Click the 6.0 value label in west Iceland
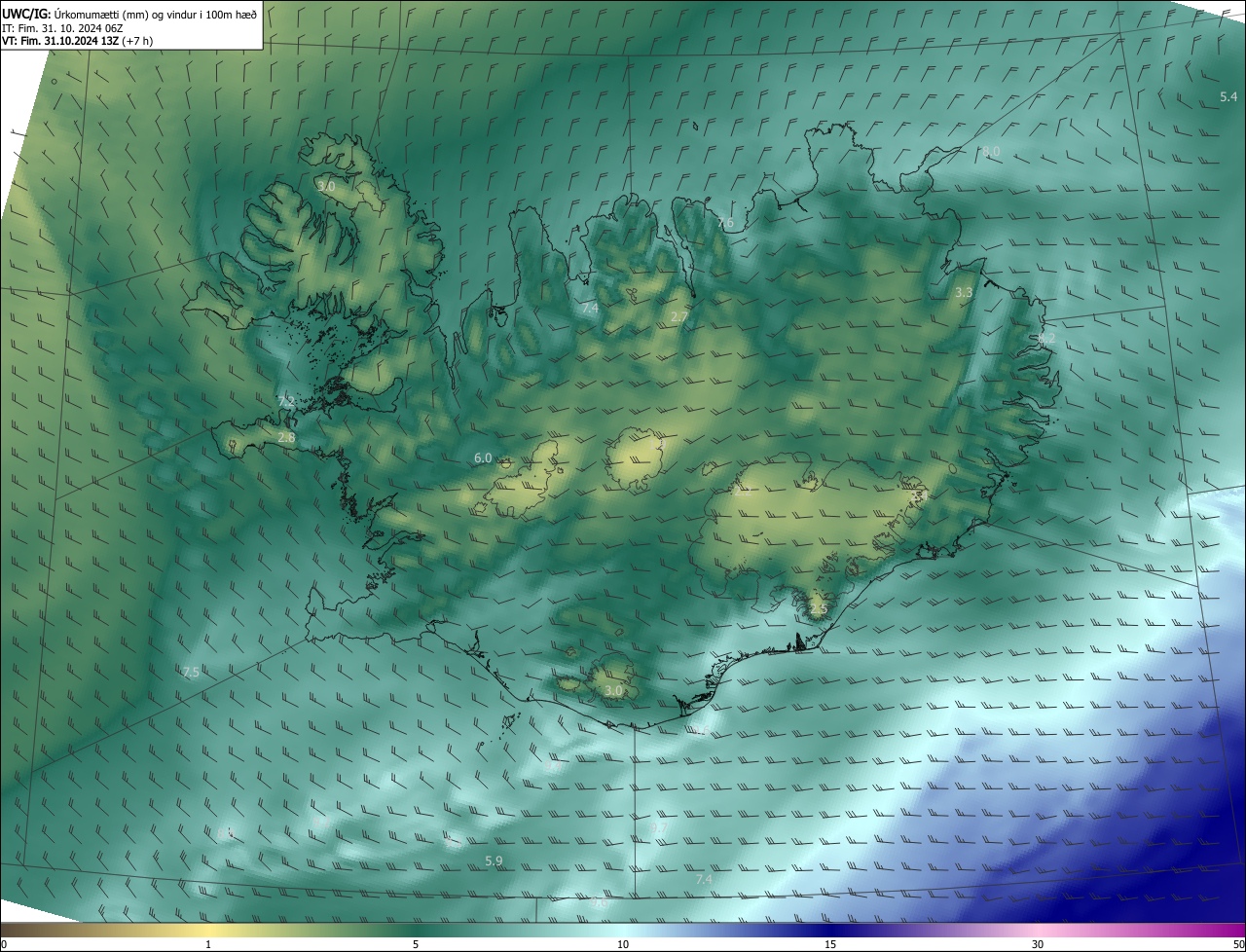This screenshot has width=1246, height=952. tap(483, 458)
